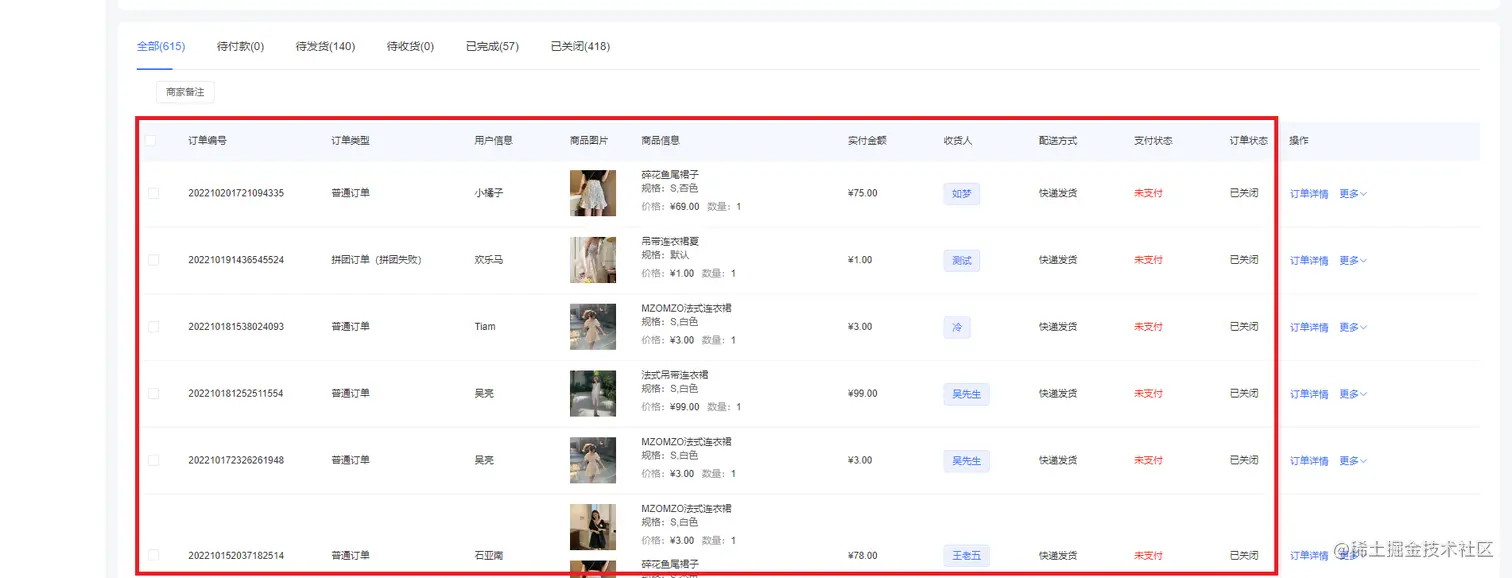The width and height of the screenshot is (1512, 578).
Task: Open 订单详情 for order 202210191436545524
Action: click(x=1309, y=261)
